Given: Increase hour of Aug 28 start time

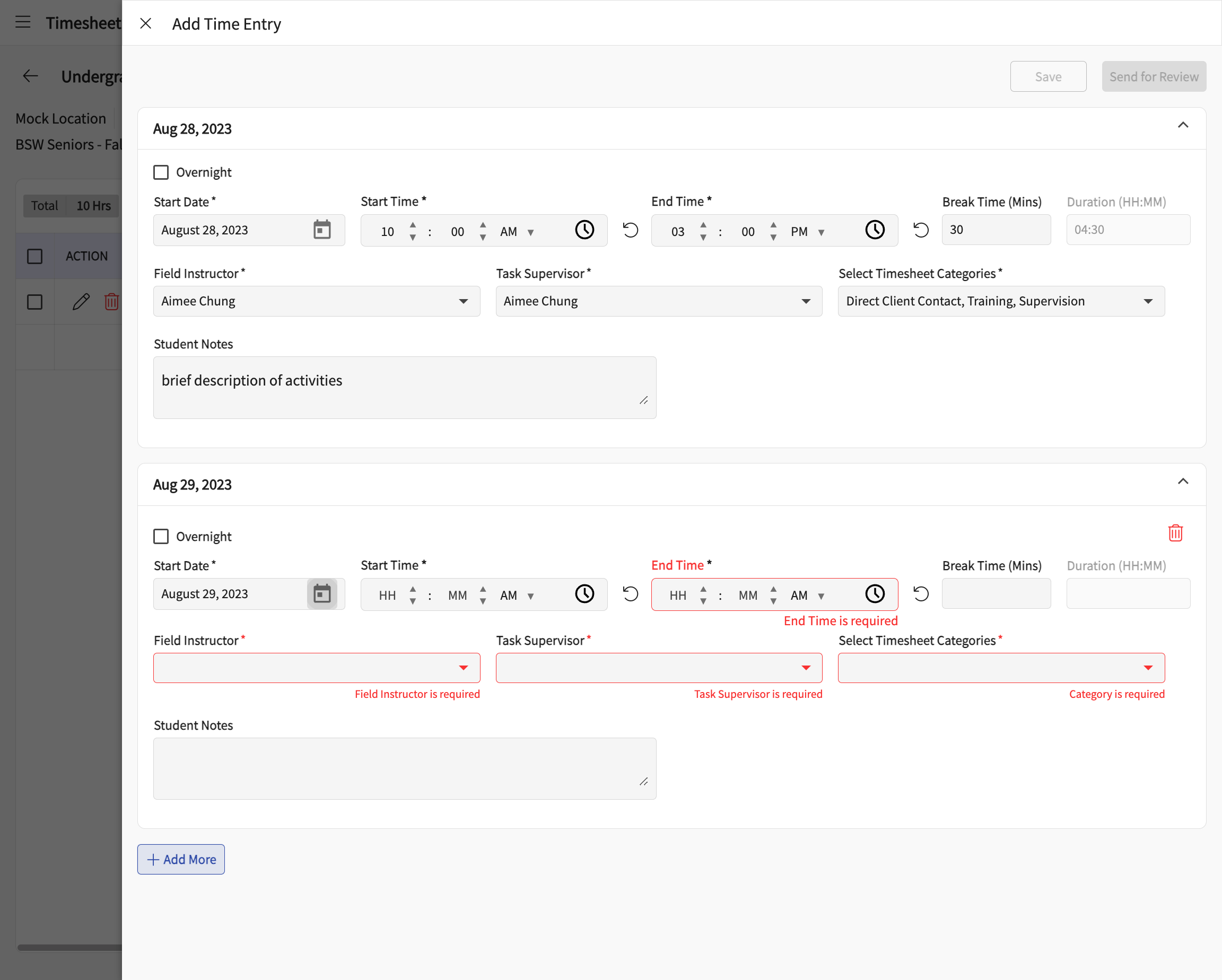Looking at the screenshot, I should click(413, 225).
